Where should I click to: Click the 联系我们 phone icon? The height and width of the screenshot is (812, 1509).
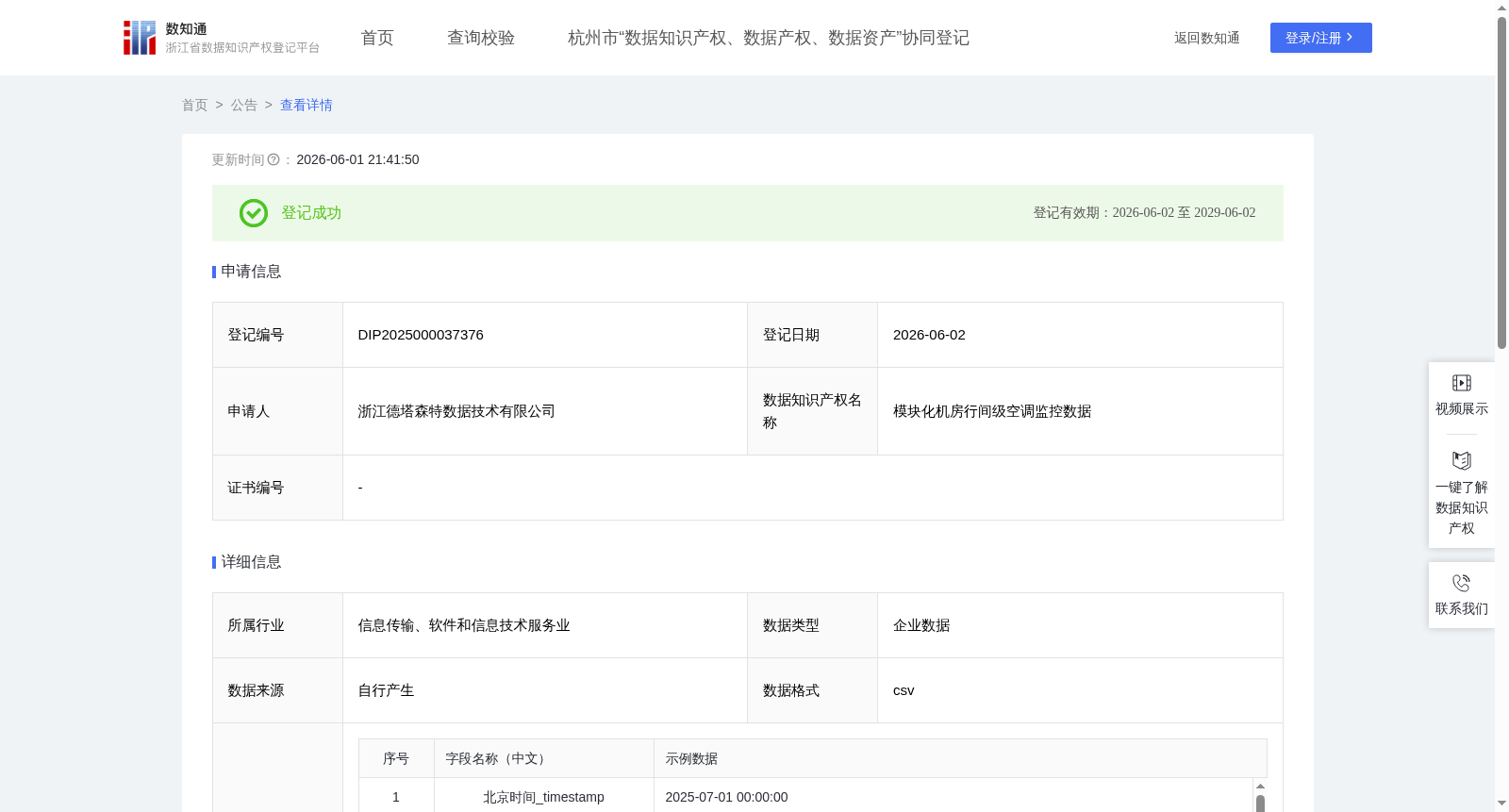[1462, 583]
